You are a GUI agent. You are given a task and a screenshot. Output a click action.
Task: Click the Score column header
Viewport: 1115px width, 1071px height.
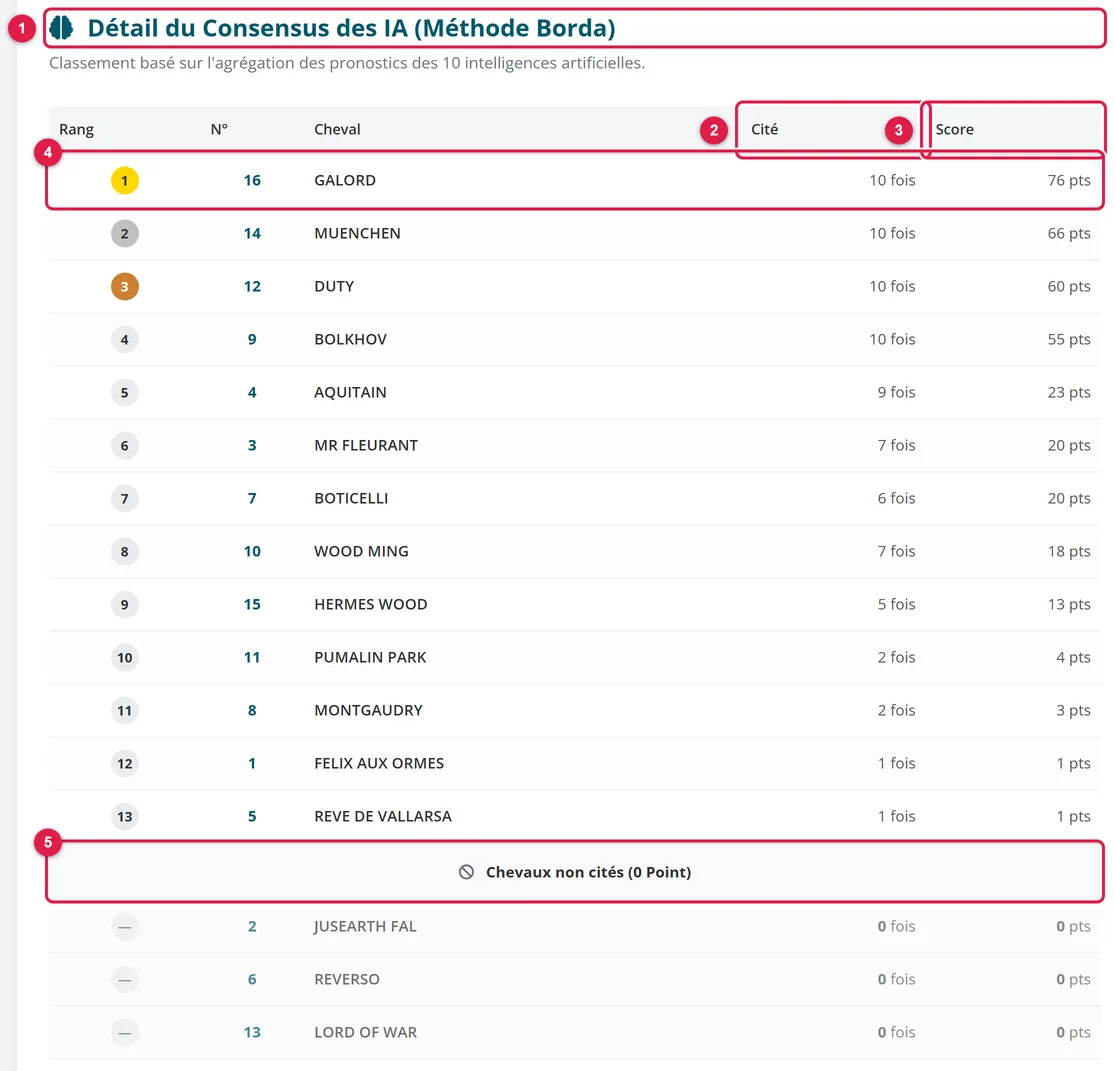954,129
